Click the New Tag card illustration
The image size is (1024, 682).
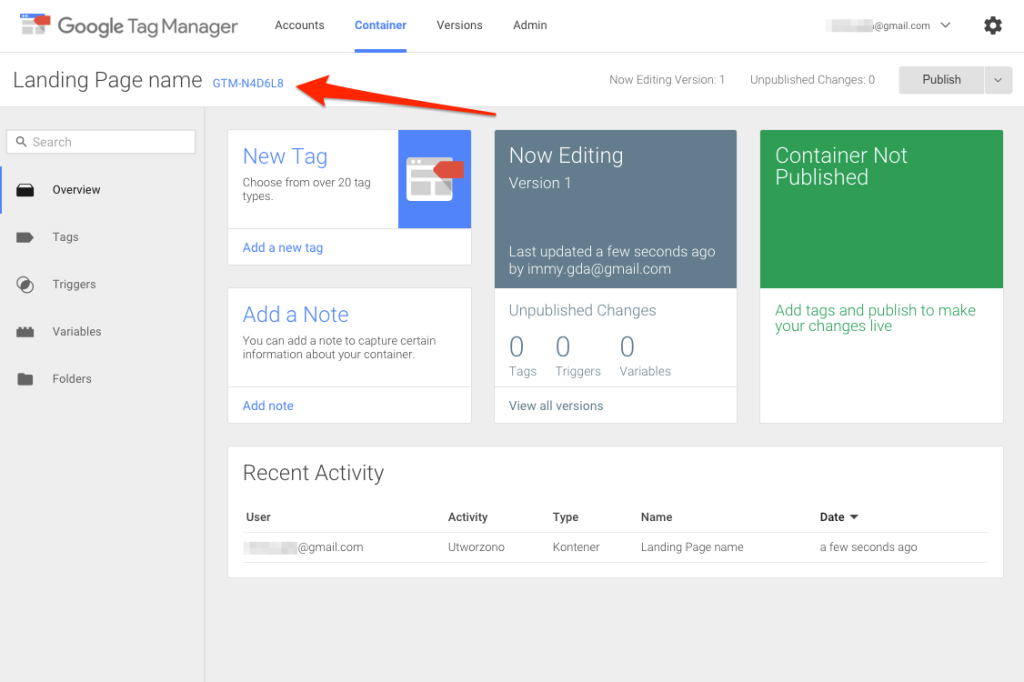pyautogui.click(x=434, y=179)
